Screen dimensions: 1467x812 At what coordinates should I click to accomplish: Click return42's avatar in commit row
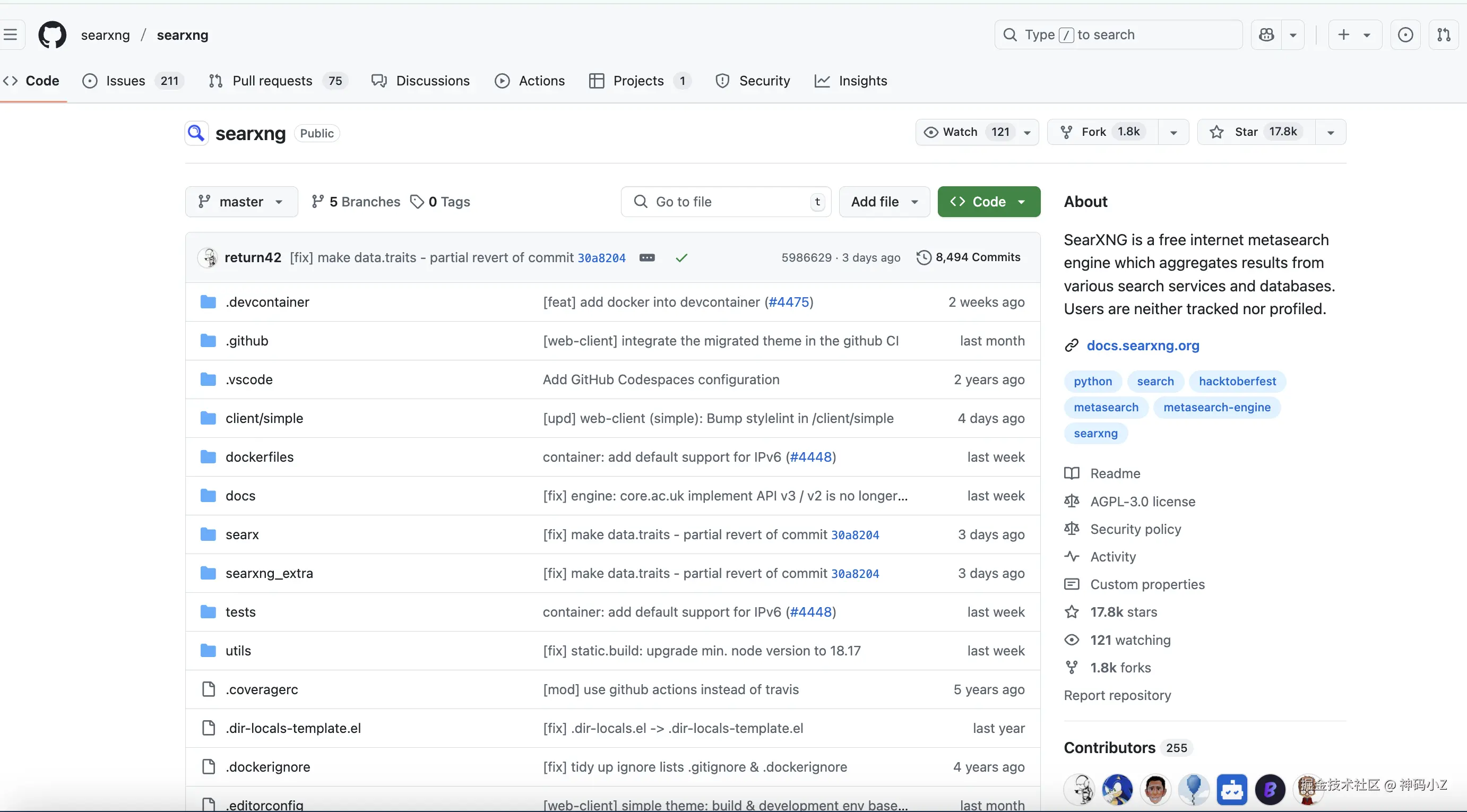point(209,257)
